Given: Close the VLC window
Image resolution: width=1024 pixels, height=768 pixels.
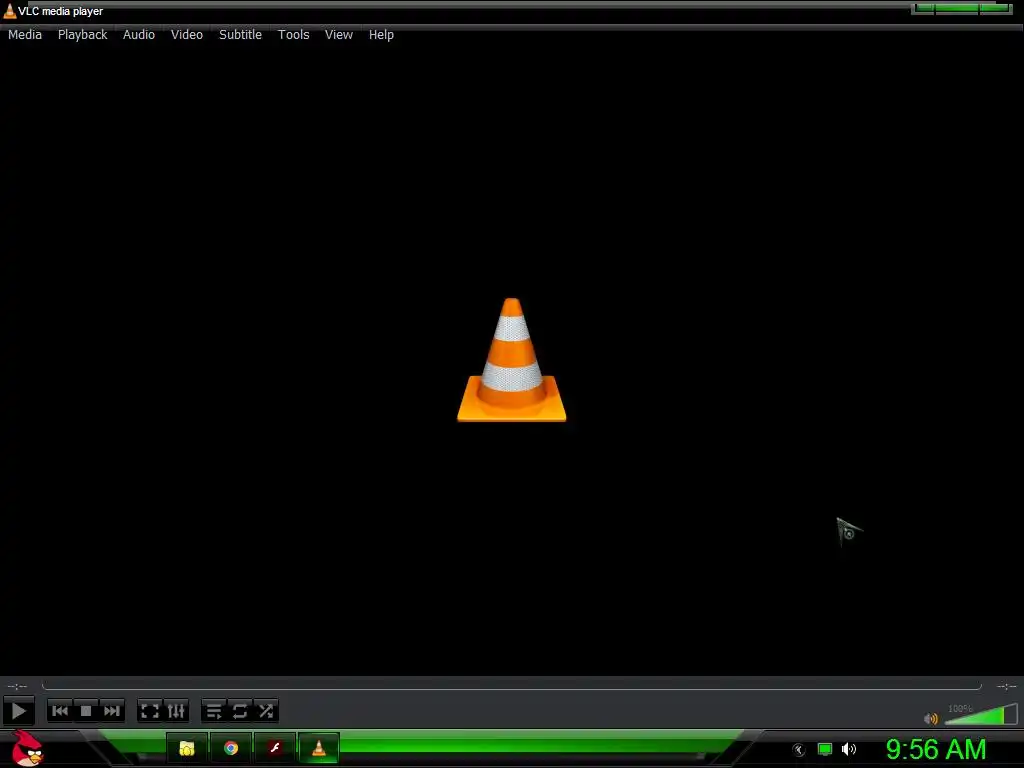Looking at the screenshot, I should (996, 8).
